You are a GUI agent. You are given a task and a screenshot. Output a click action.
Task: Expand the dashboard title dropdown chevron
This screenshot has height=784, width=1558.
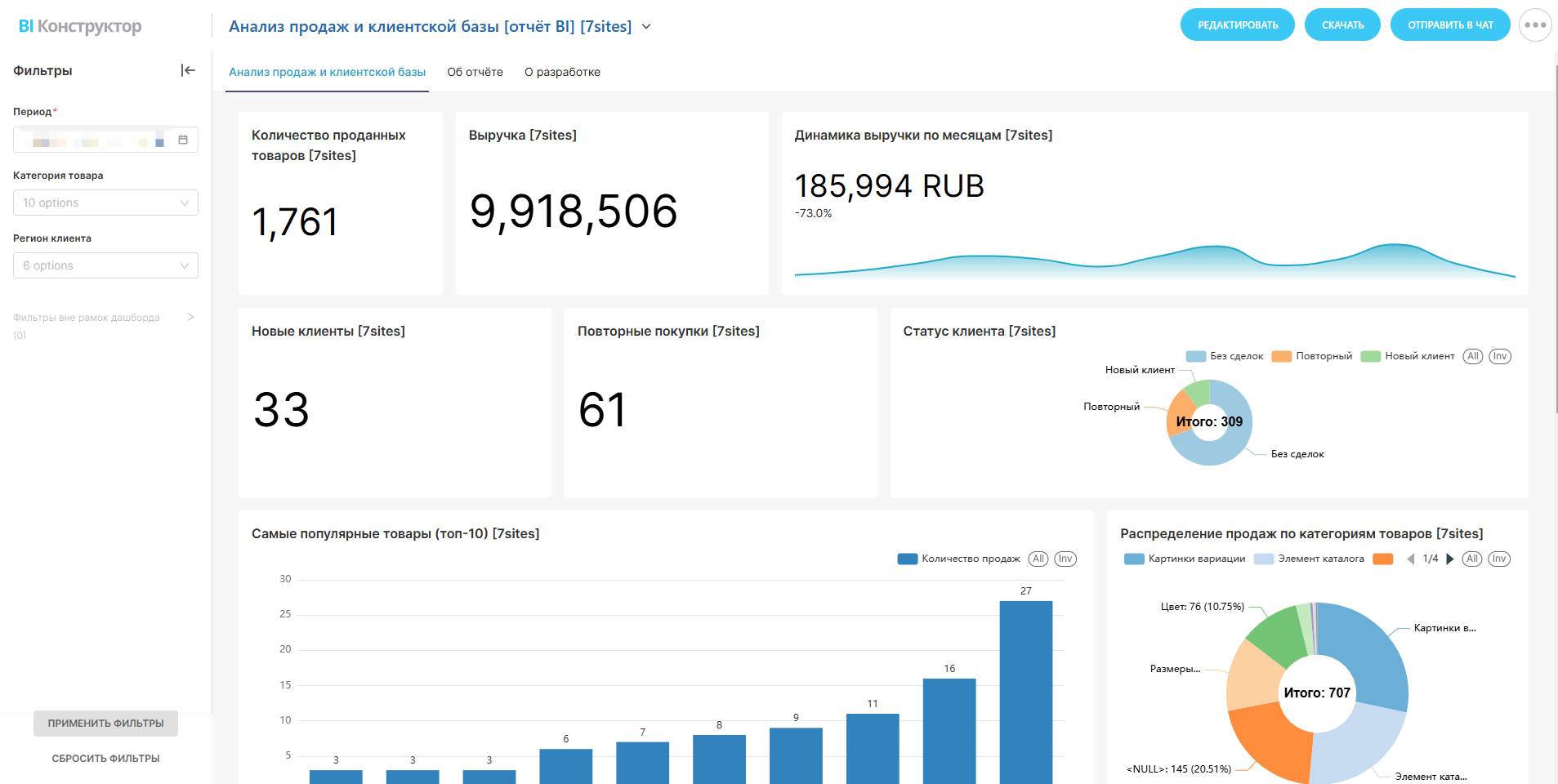[x=646, y=26]
